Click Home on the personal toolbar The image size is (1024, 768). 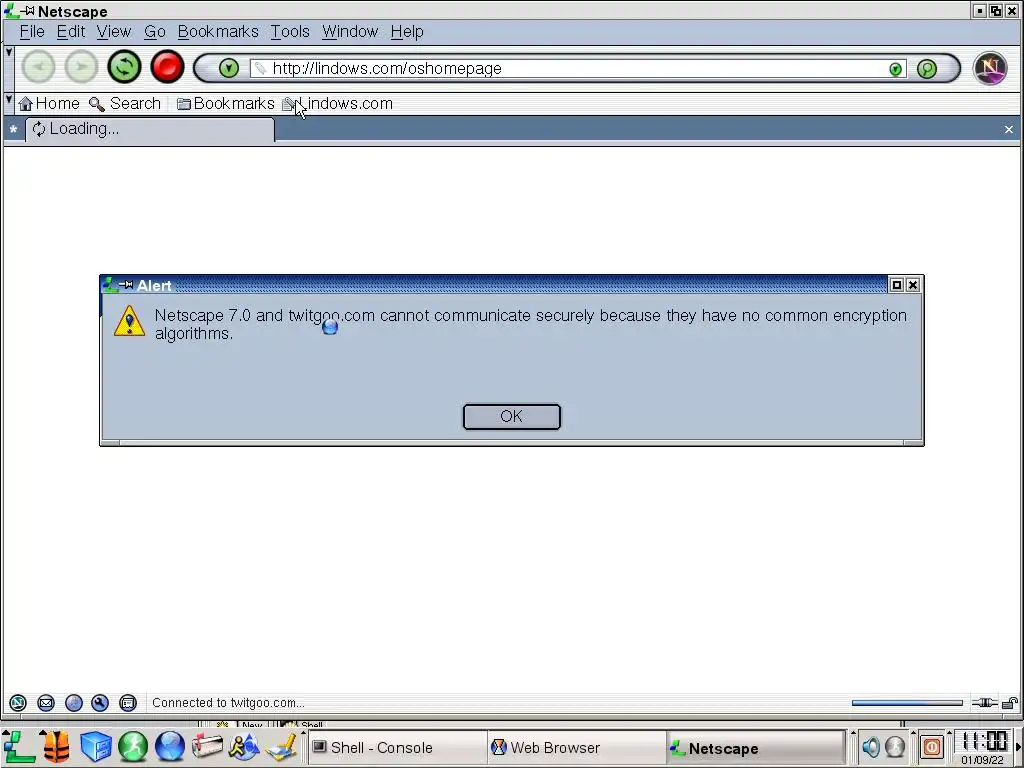coord(49,104)
